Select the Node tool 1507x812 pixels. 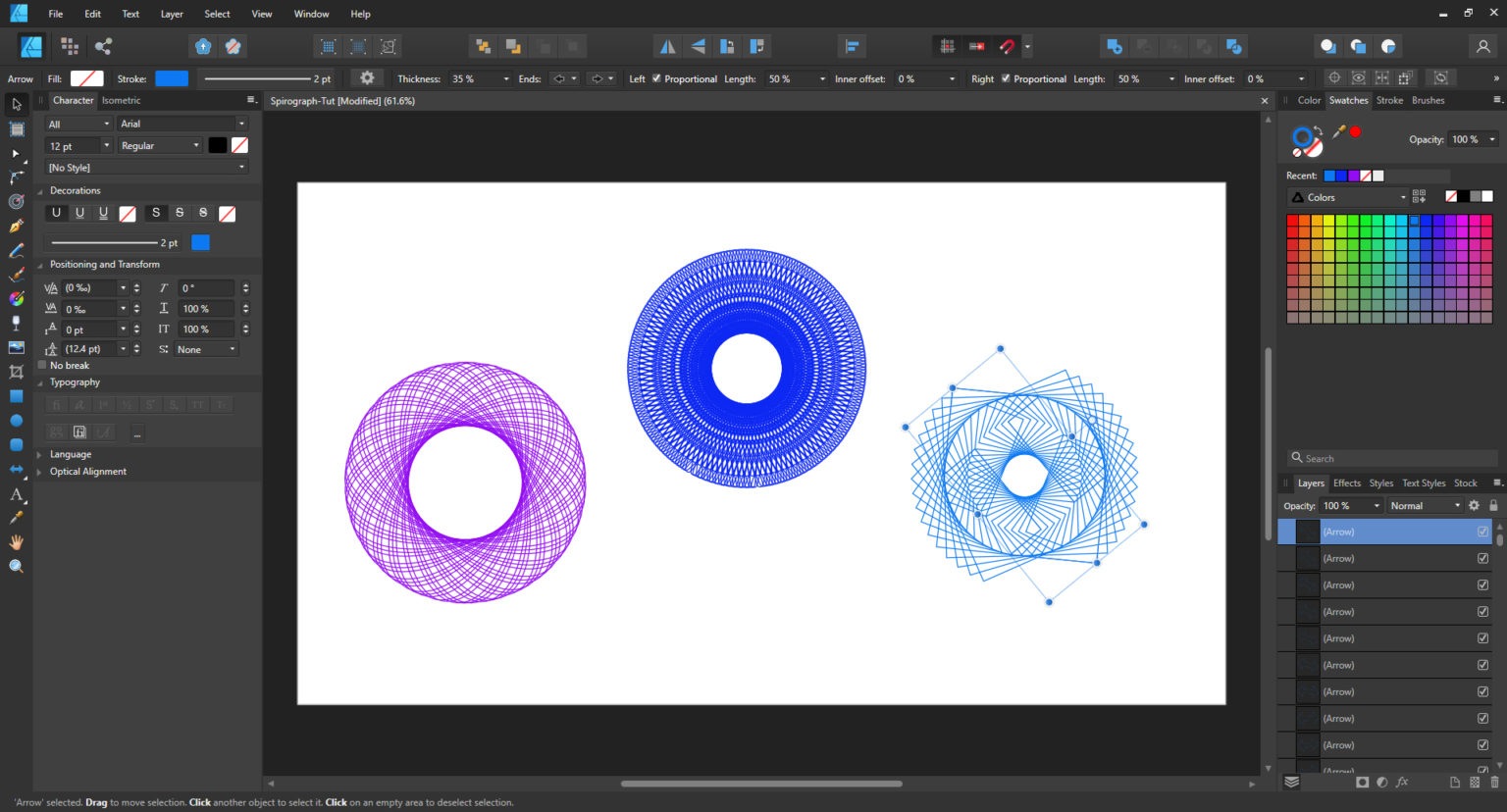pyautogui.click(x=16, y=153)
